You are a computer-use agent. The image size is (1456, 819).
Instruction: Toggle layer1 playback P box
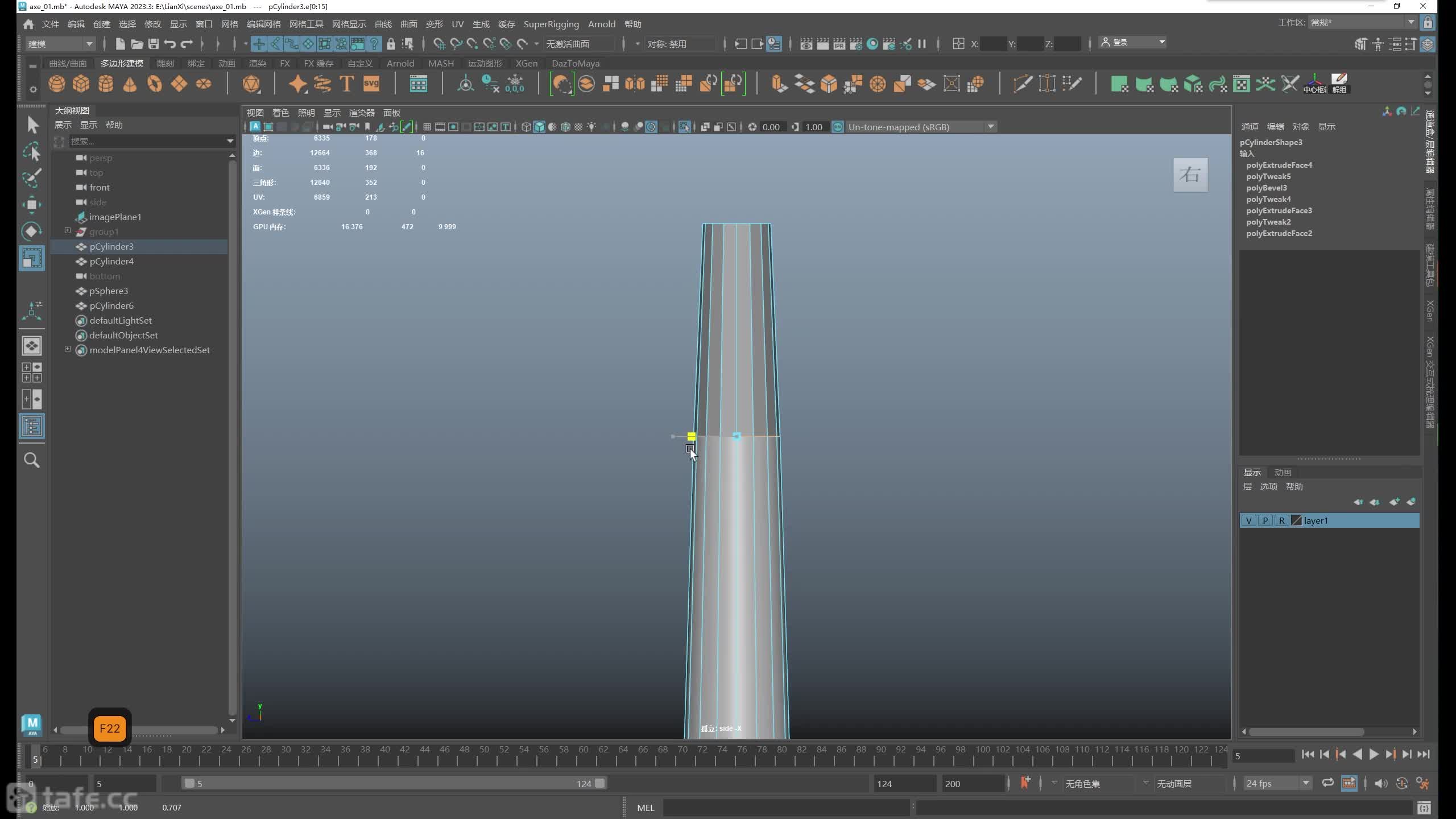tap(1265, 520)
